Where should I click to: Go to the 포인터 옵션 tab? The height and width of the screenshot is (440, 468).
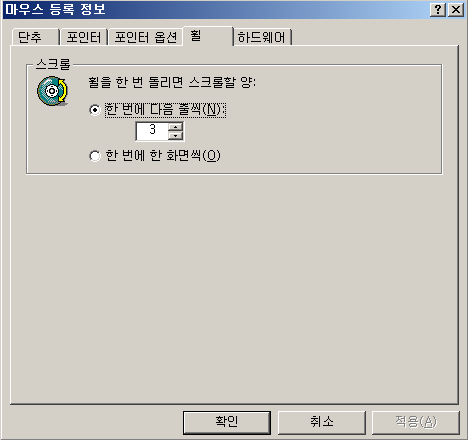coord(145,37)
